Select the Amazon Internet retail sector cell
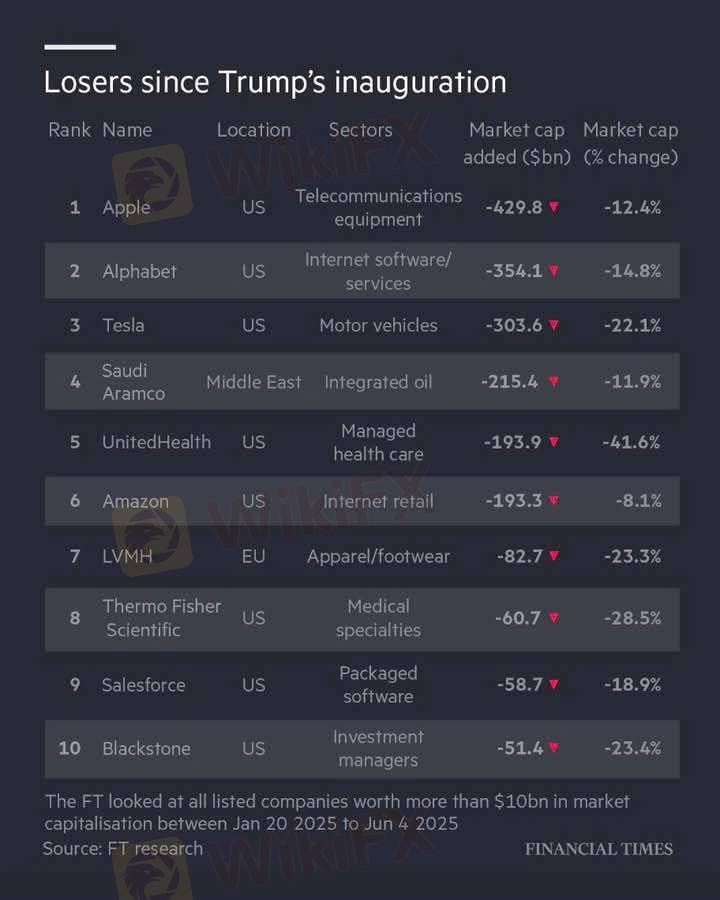 tap(378, 501)
